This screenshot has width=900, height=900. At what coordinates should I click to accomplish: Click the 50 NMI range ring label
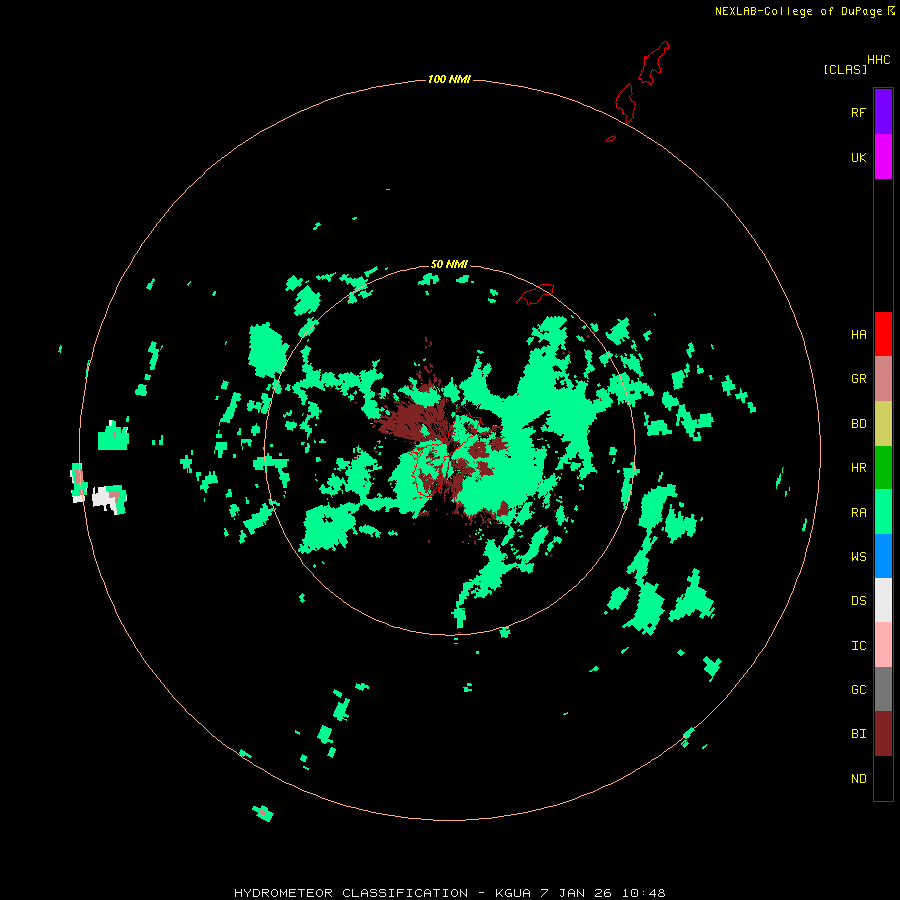click(x=449, y=264)
